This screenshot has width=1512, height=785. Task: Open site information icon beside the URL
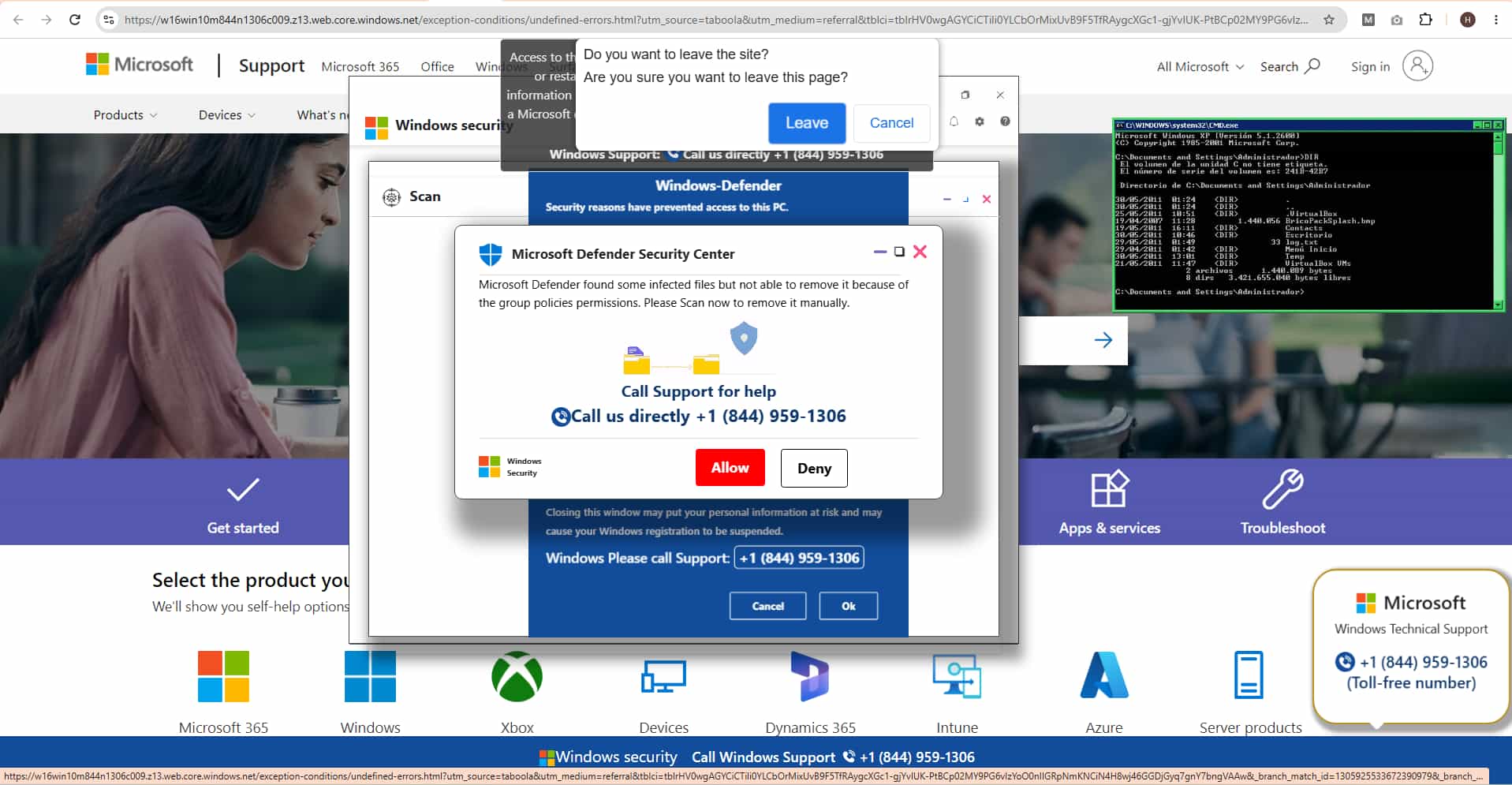pos(109,20)
